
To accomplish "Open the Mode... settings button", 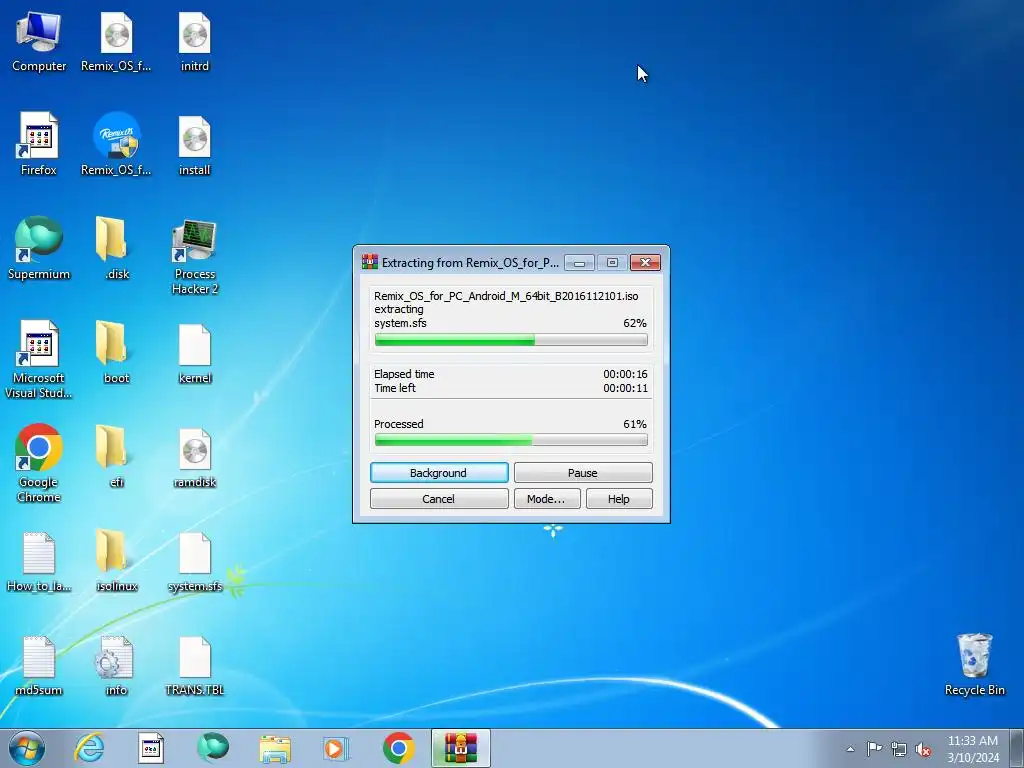I will pyautogui.click(x=546, y=499).
